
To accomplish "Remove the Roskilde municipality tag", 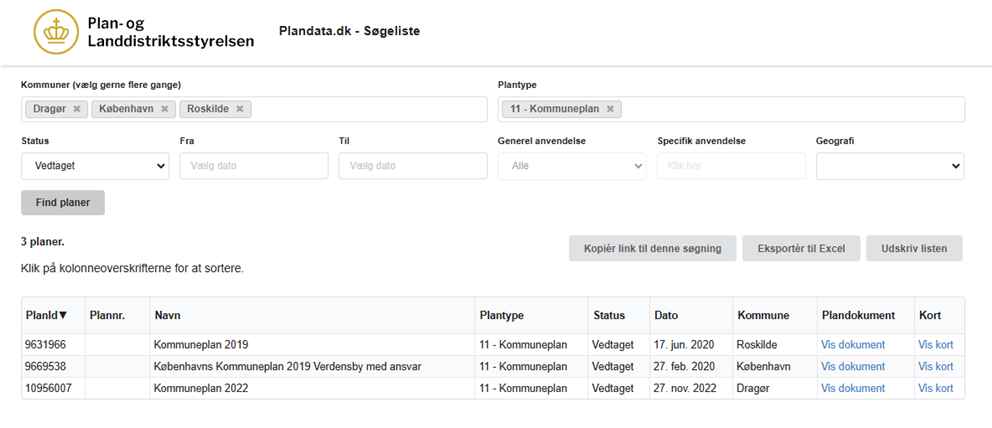I will (x=240, y=109).
